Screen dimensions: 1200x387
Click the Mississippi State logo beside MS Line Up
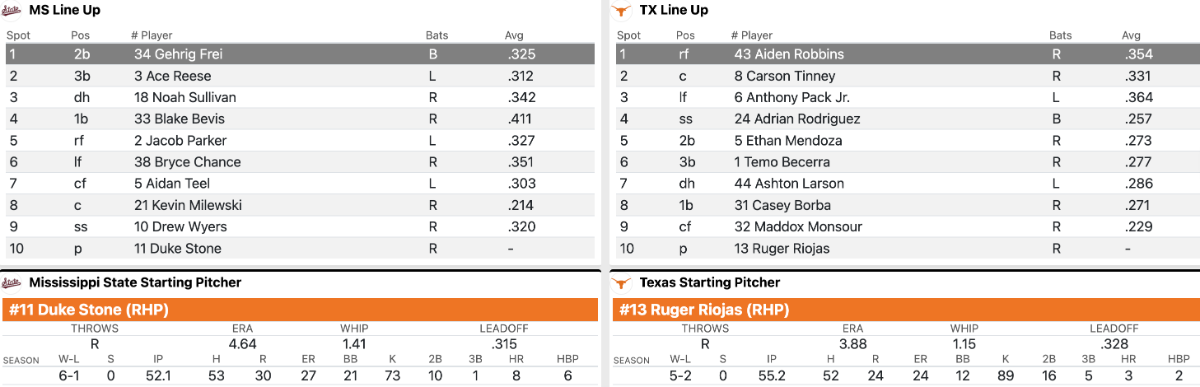point(11,10)
